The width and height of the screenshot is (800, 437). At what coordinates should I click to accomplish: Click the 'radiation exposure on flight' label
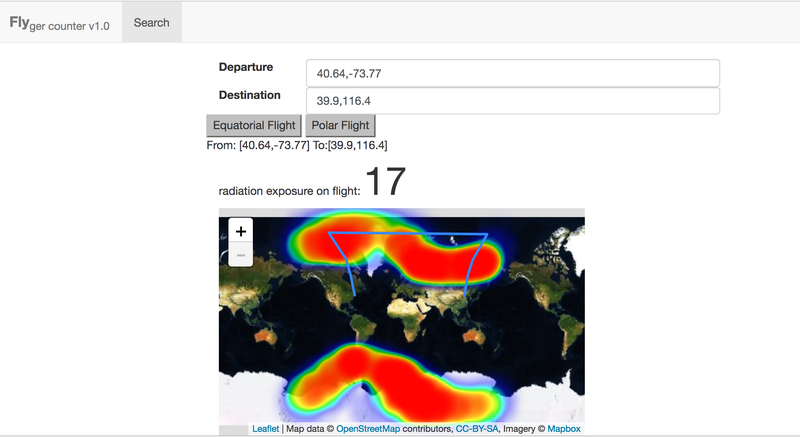[288, 190]
